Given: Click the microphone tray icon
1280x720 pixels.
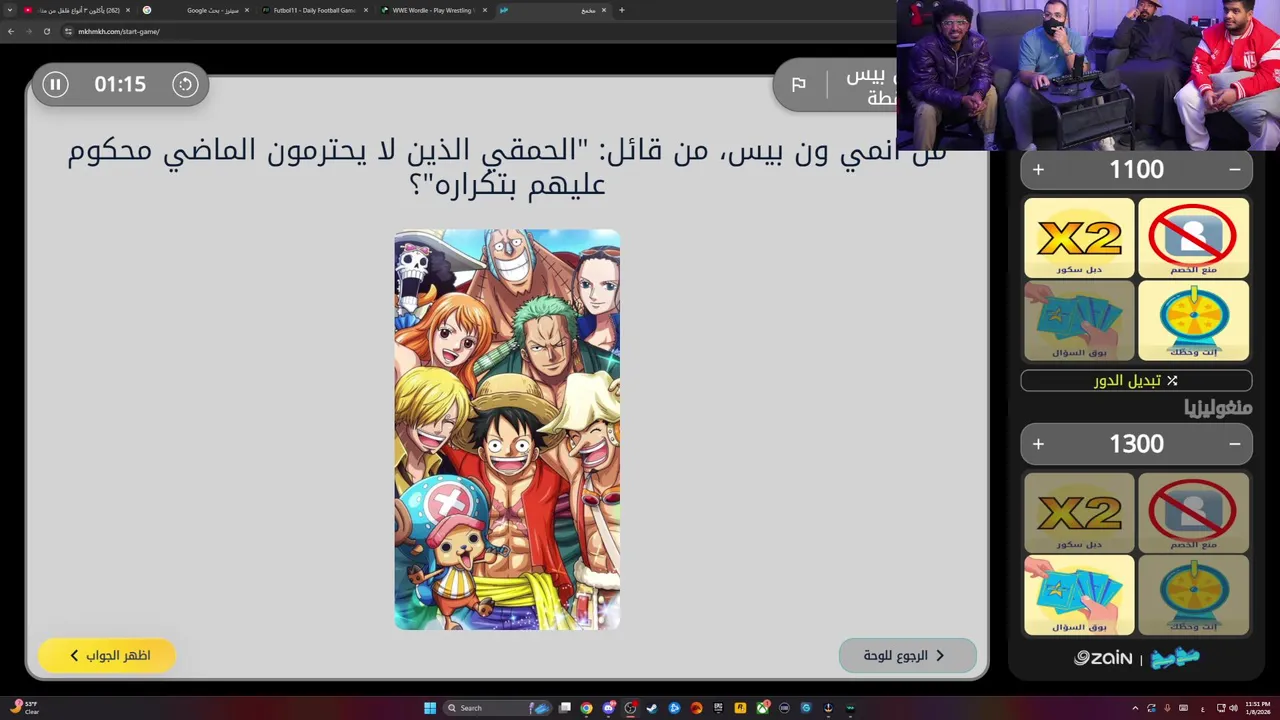Looking at the screenshot, I should pos(1167,708).
